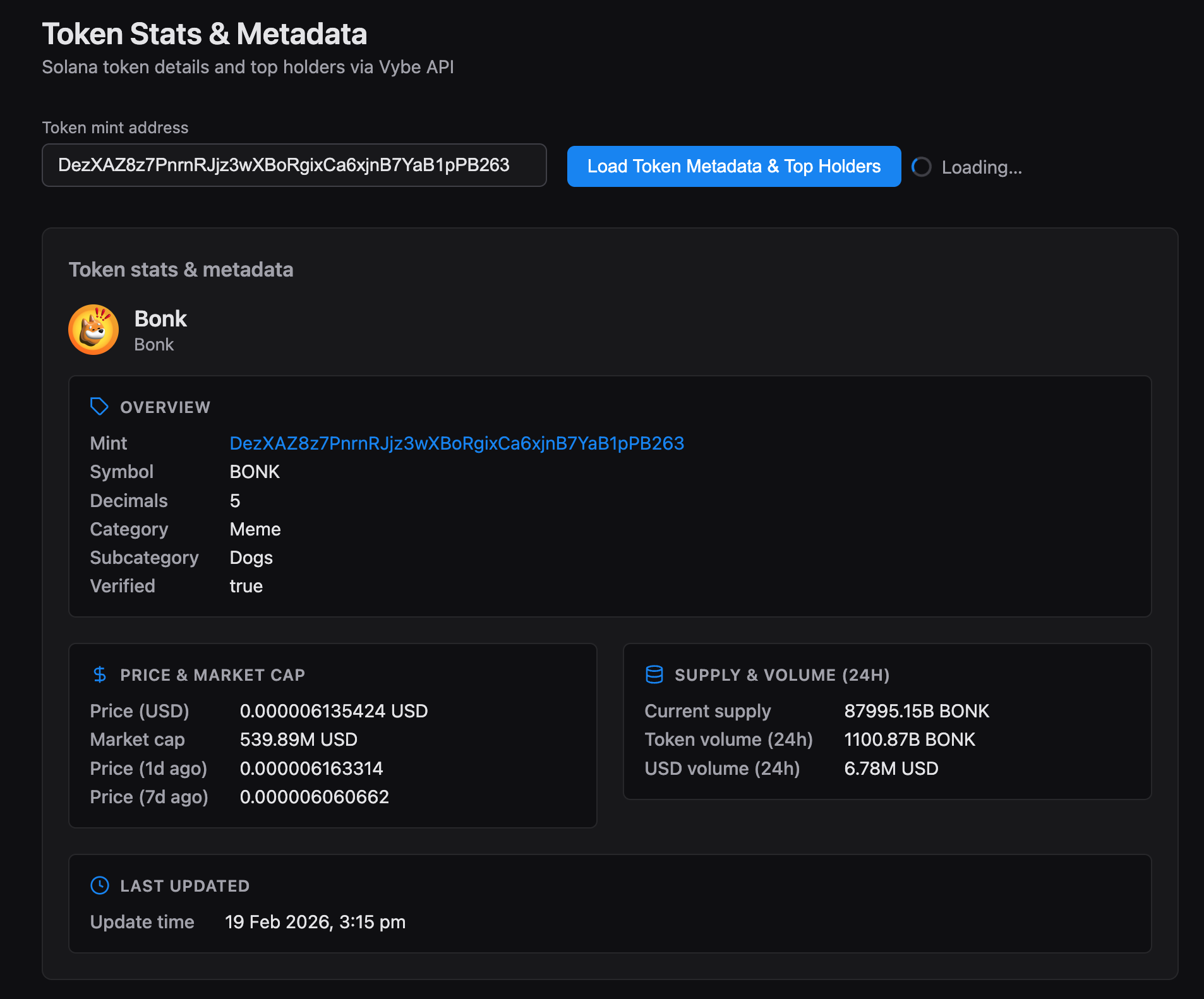Click the Decimals value 5

coord(235,501)
